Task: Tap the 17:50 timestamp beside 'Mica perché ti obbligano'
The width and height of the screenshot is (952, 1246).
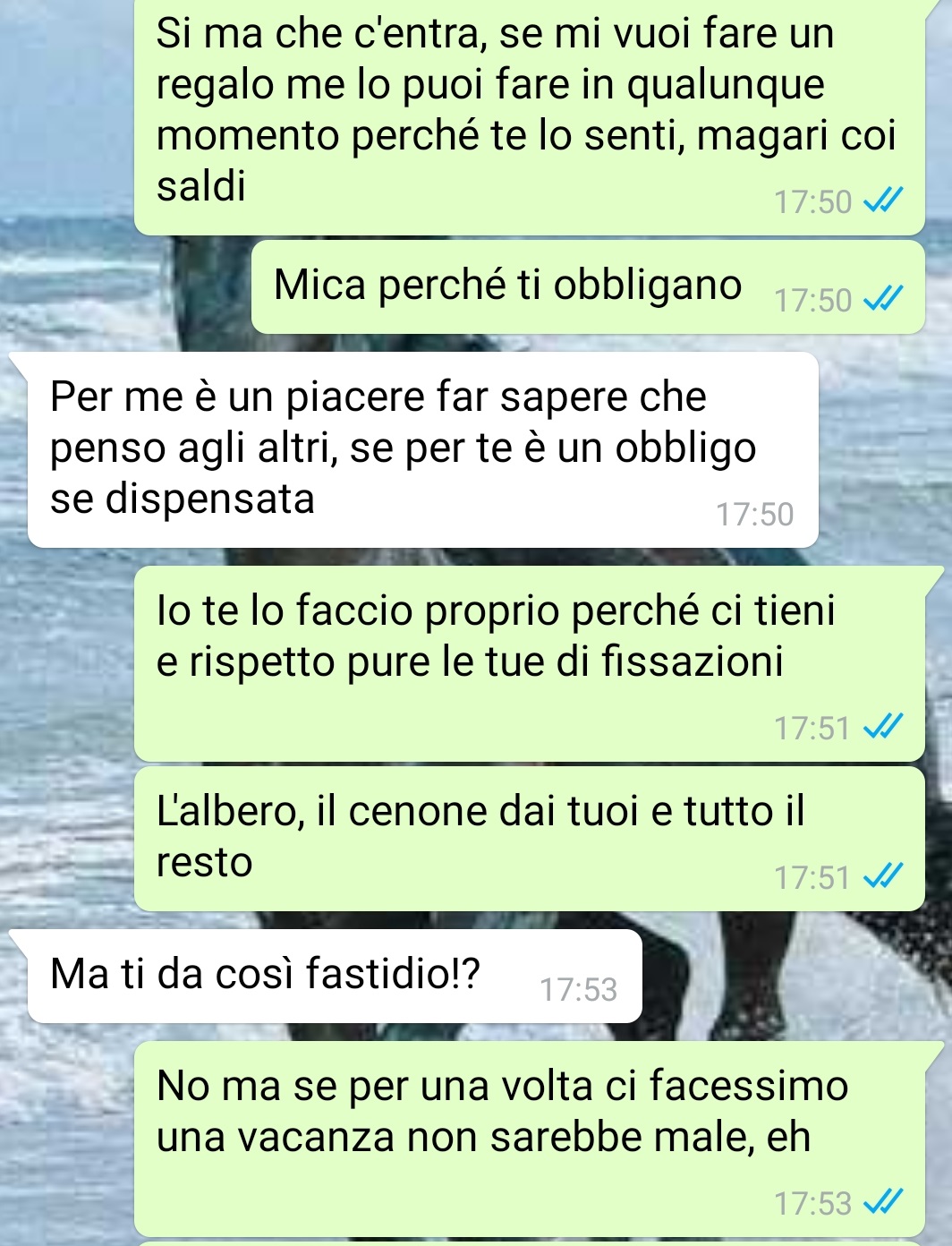Action: (x=812, y=301)
